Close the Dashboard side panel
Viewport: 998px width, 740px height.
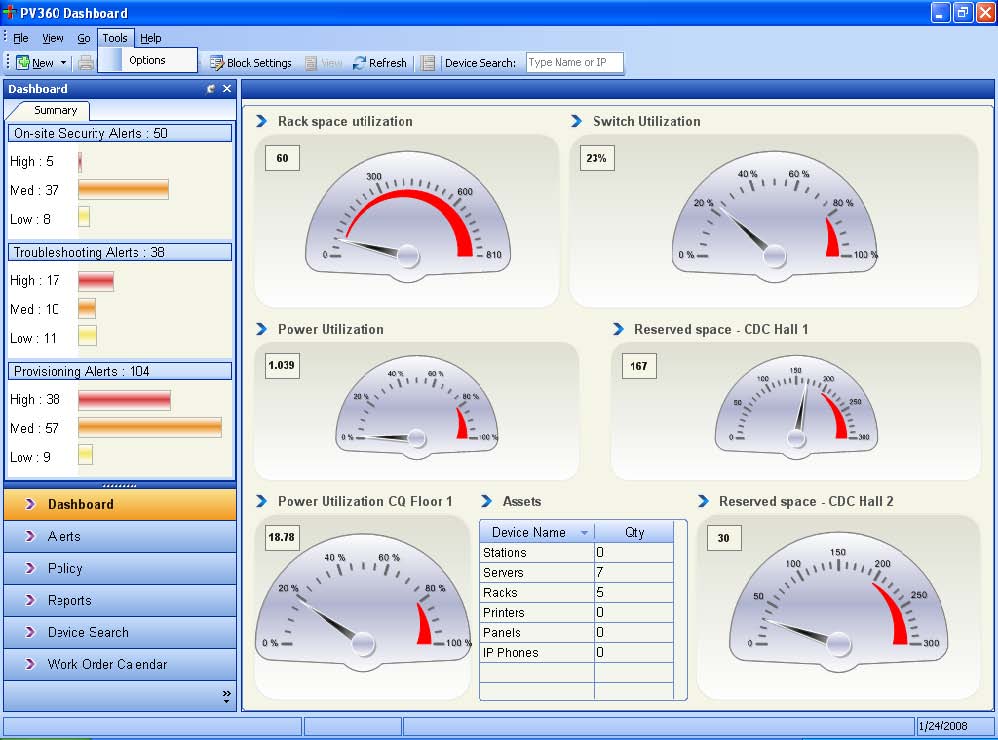pyautogui.click(x=227, y=89)
